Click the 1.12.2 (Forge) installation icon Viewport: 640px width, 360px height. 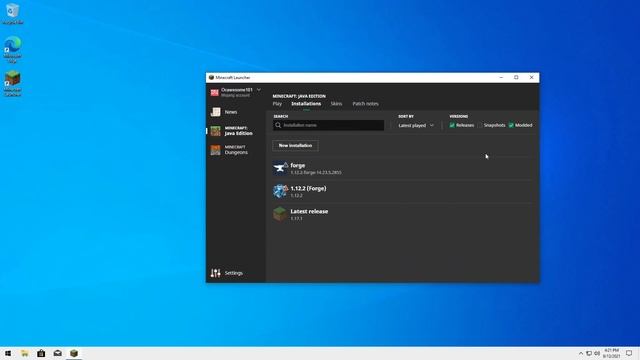point(280,191)
